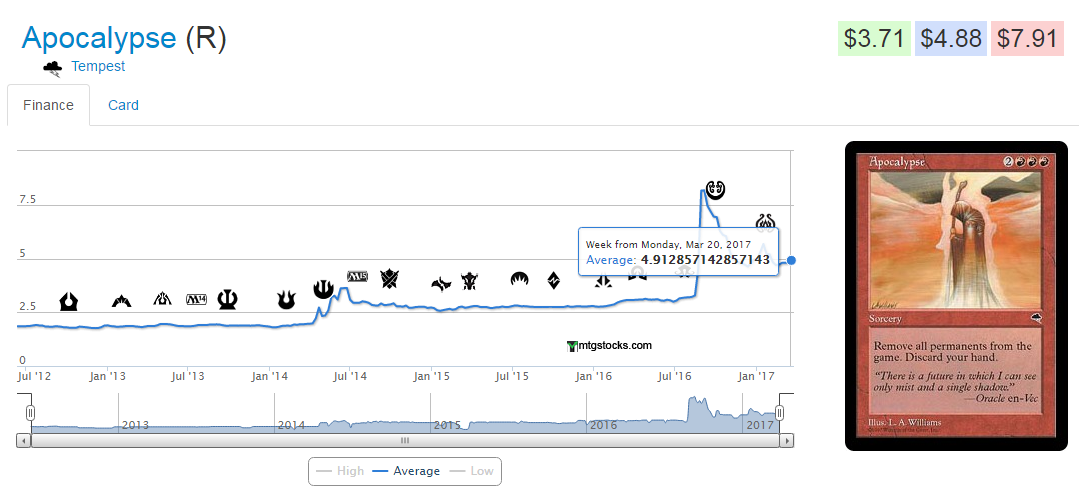Click the Jul '16 axis label
The width and height of the screenshot is (1079, 494).
[675, 376]
